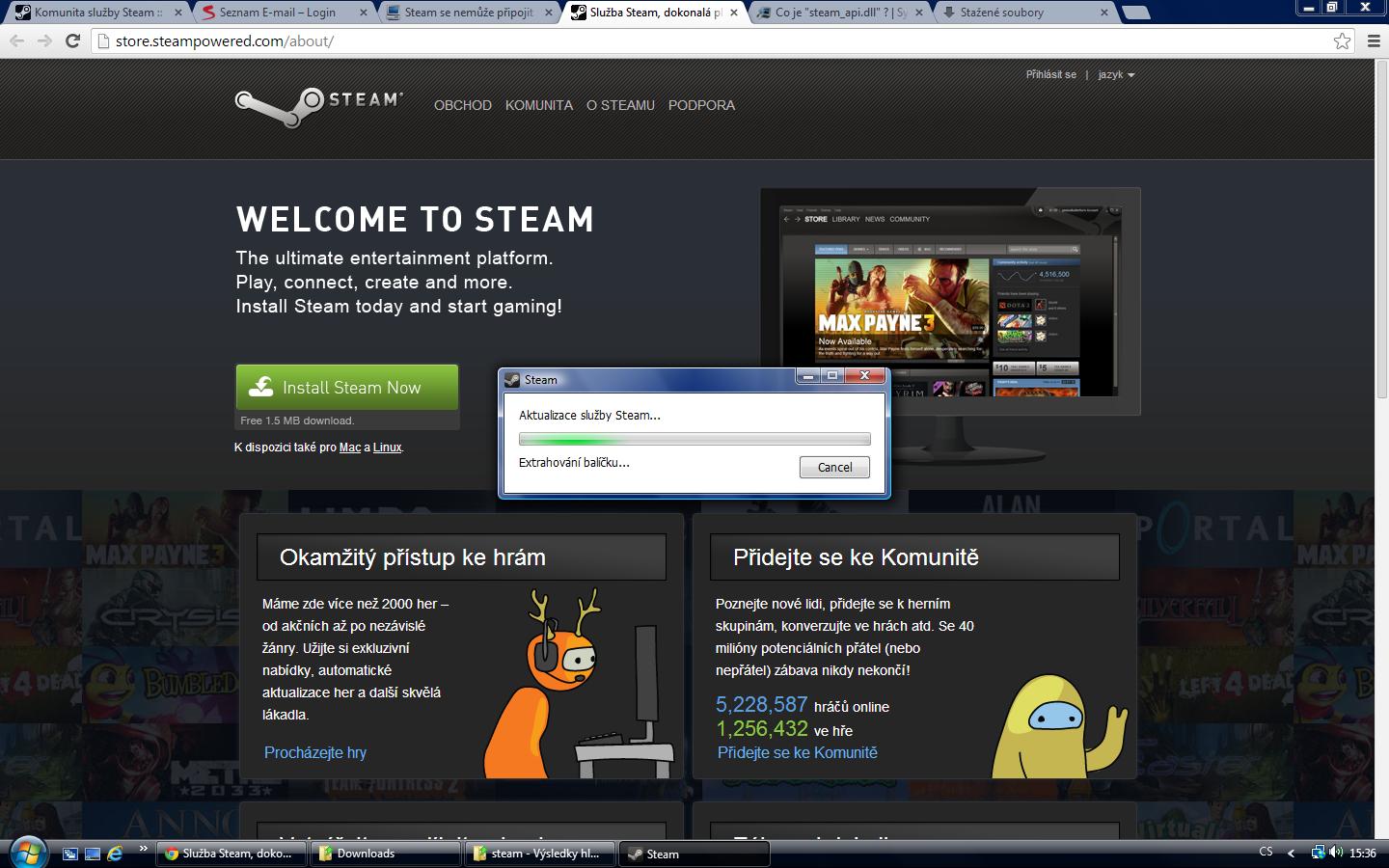Click the Přihlásit se login link
Image resolution: width=1389 pixels, height=868 pixels.
(1051, 74)
